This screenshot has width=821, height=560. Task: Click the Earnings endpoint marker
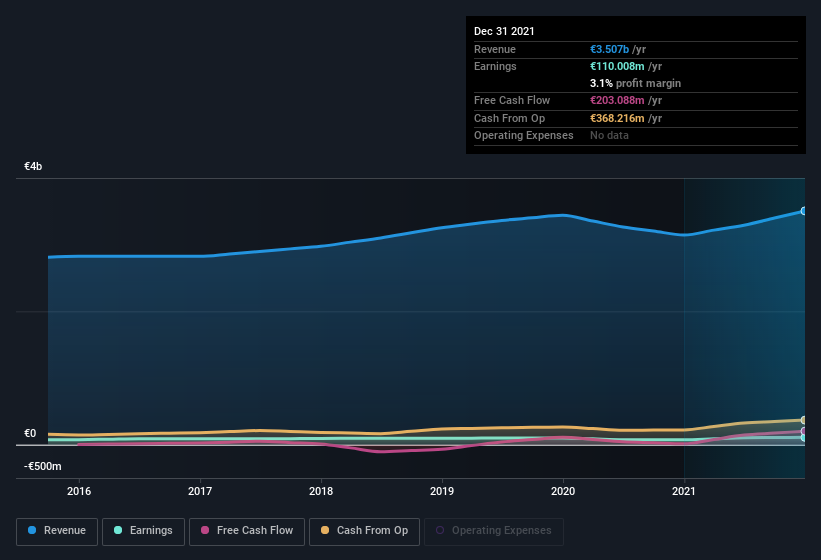[804, 438]
